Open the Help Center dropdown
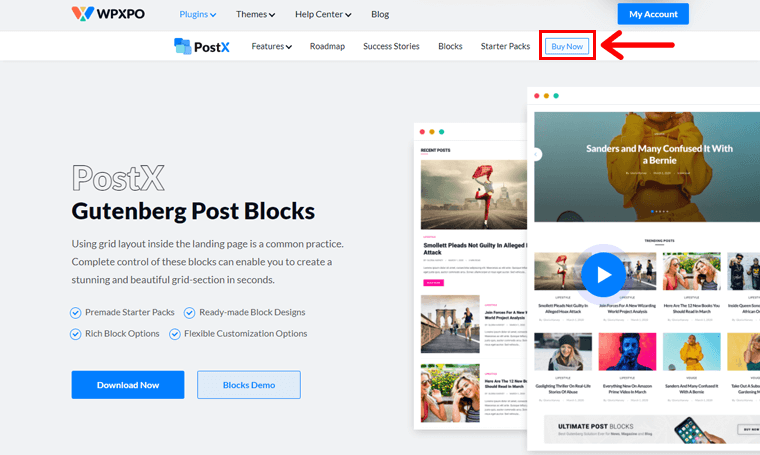 tap(323, 15)
